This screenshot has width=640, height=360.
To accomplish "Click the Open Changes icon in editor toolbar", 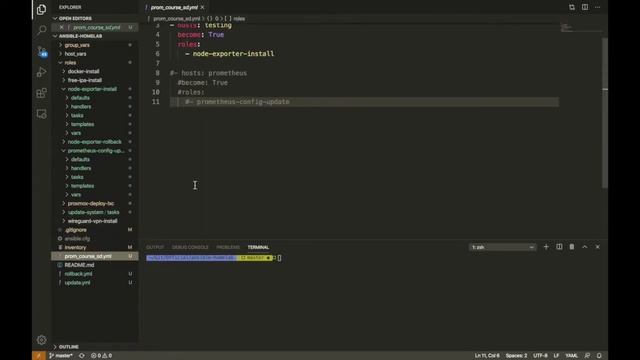I will pos(571,7).
